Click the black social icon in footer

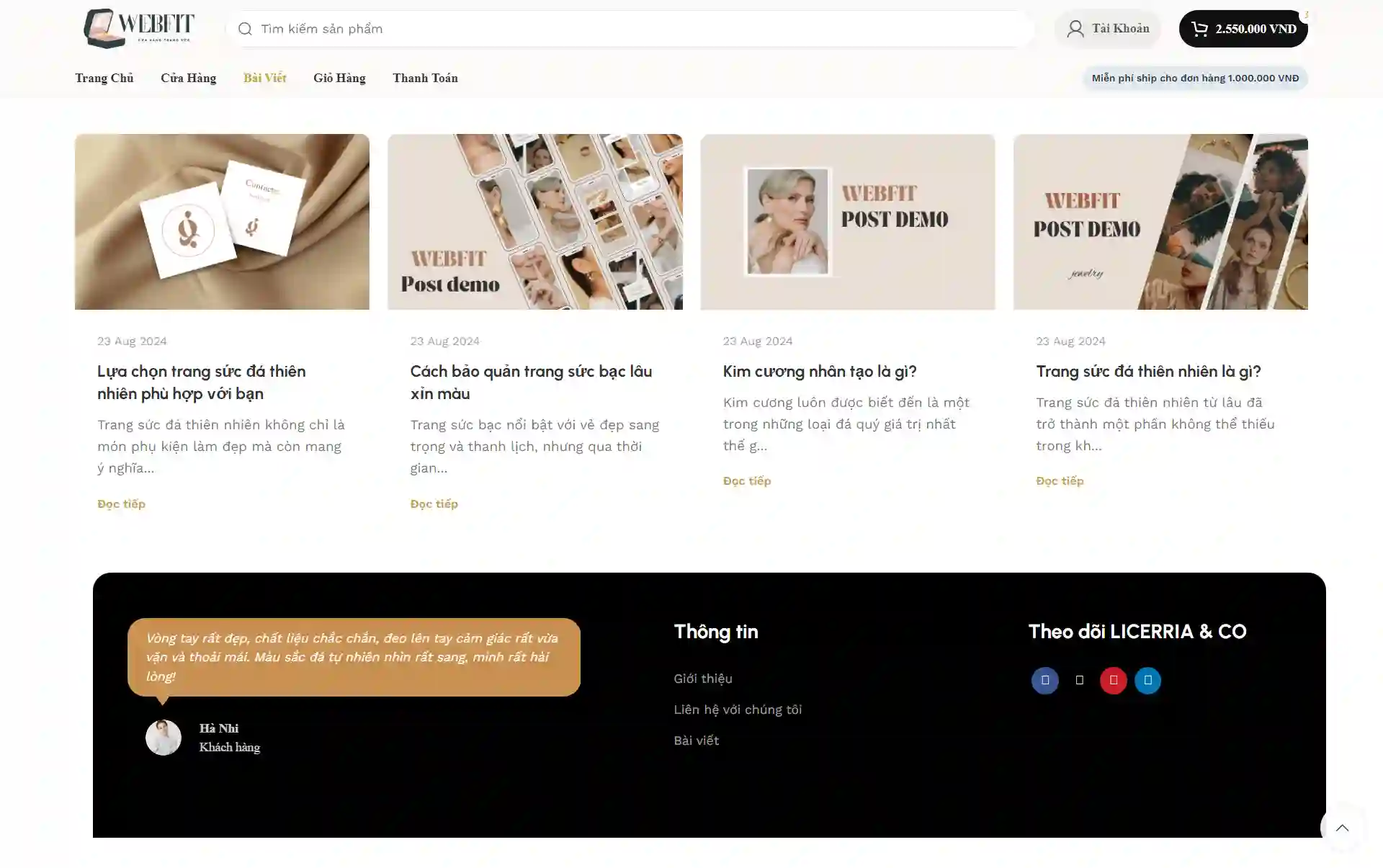point(1079,680)
